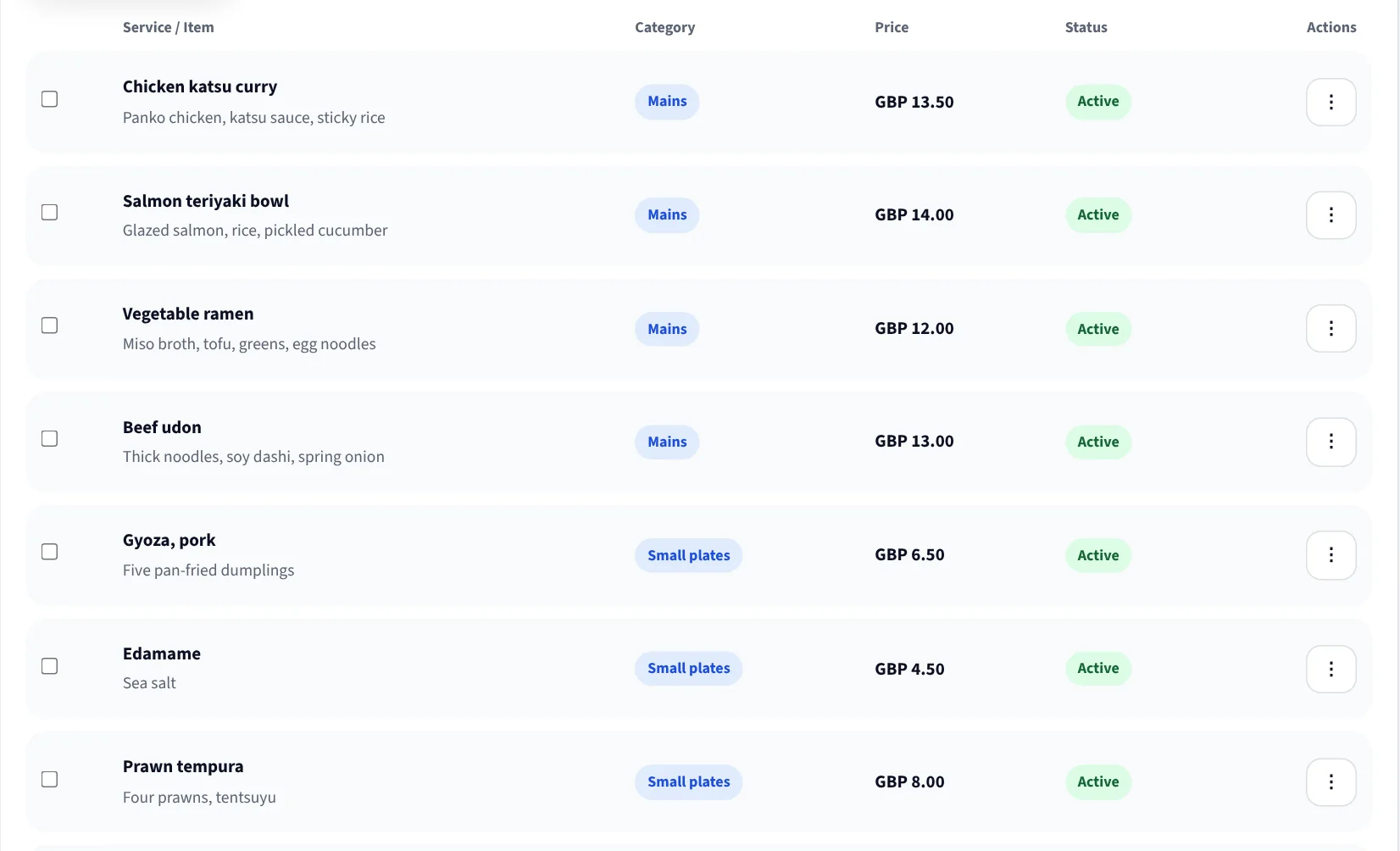Click the Mains tag on Chicken katsu curry
The width and height of the screenshot is (1400, 851).
(667, 102)
